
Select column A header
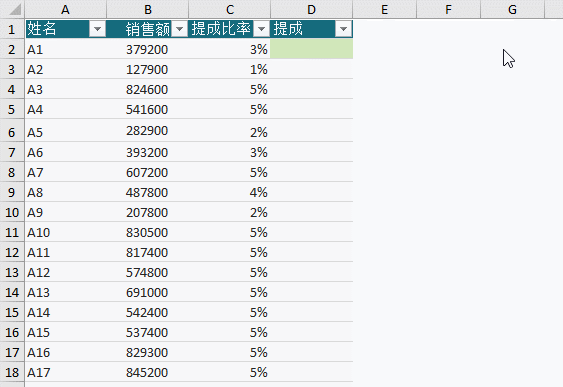pyautogui.click(x=66, y=9)
